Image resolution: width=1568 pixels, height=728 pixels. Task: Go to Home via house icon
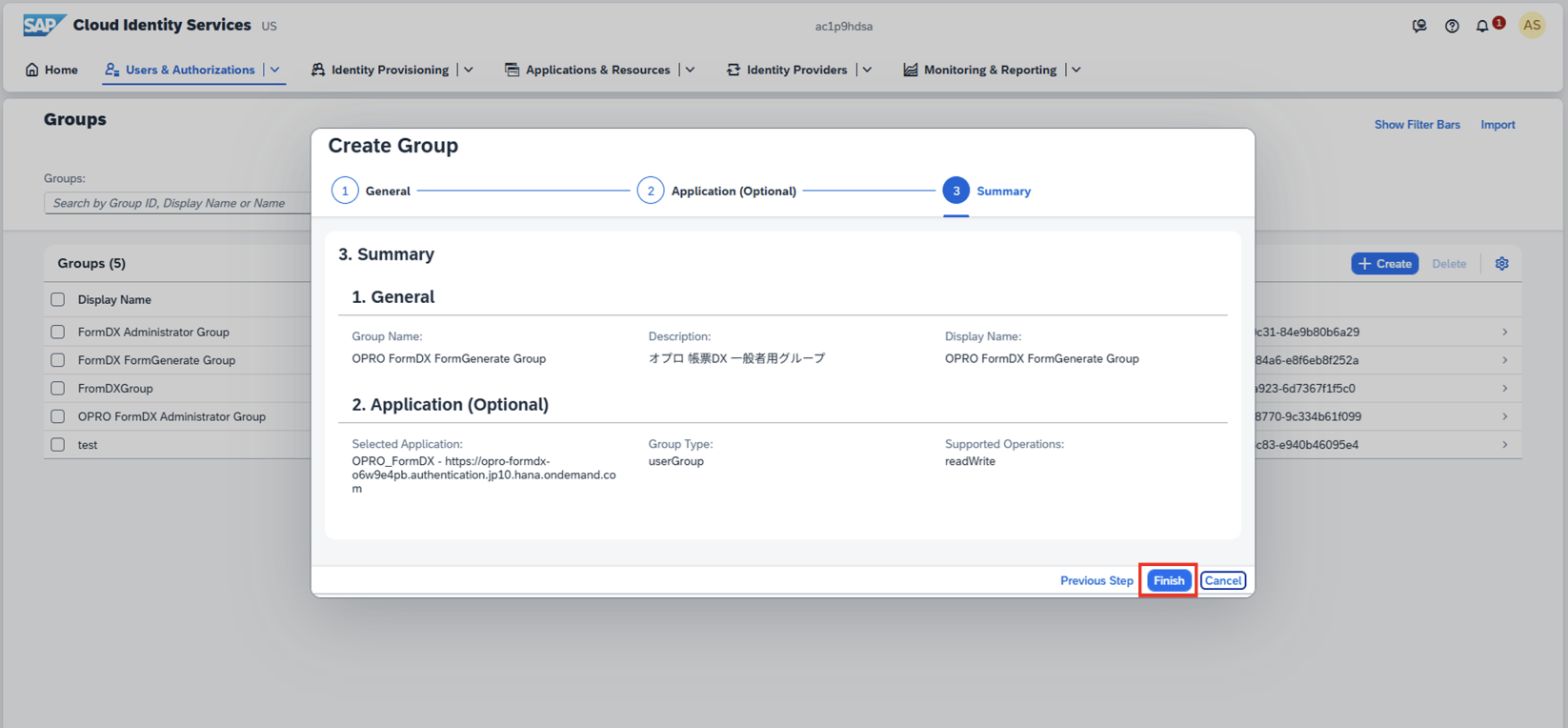click(32, 70)
